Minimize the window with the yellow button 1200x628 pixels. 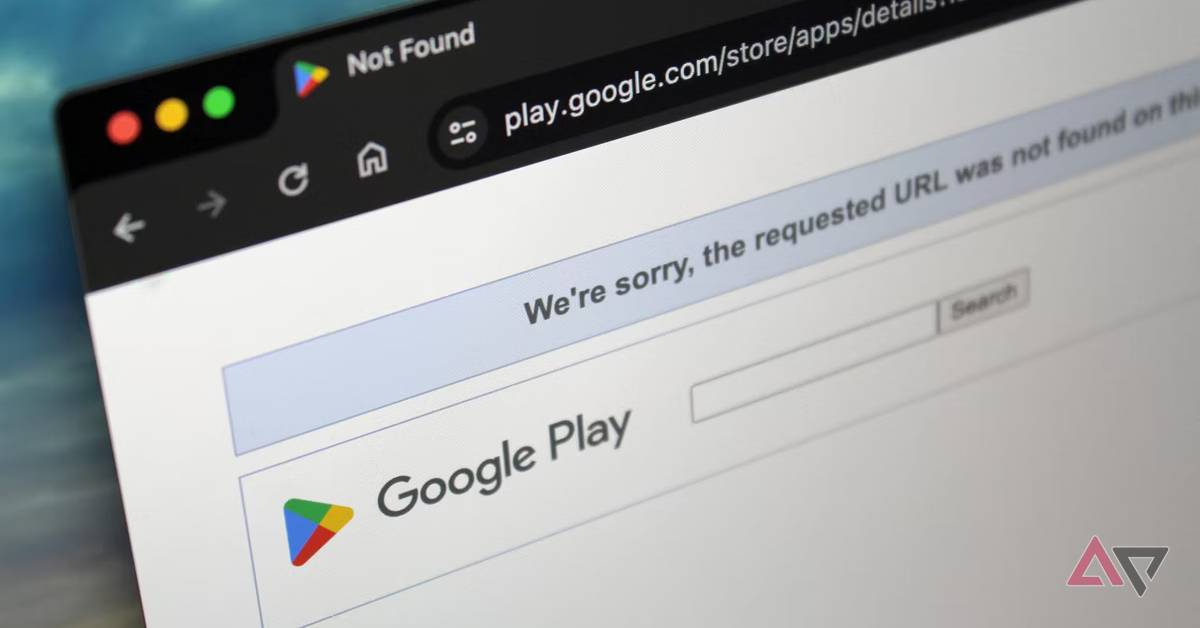171,114
